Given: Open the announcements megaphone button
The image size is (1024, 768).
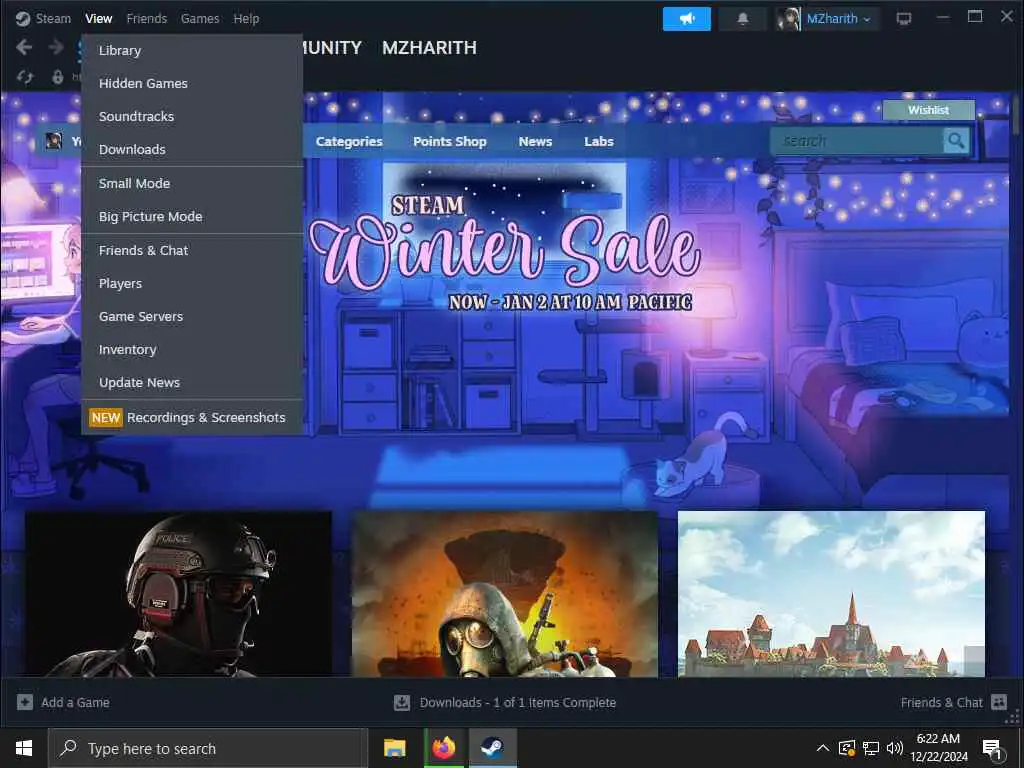Looking at the screenshot, I should (686, 19).
